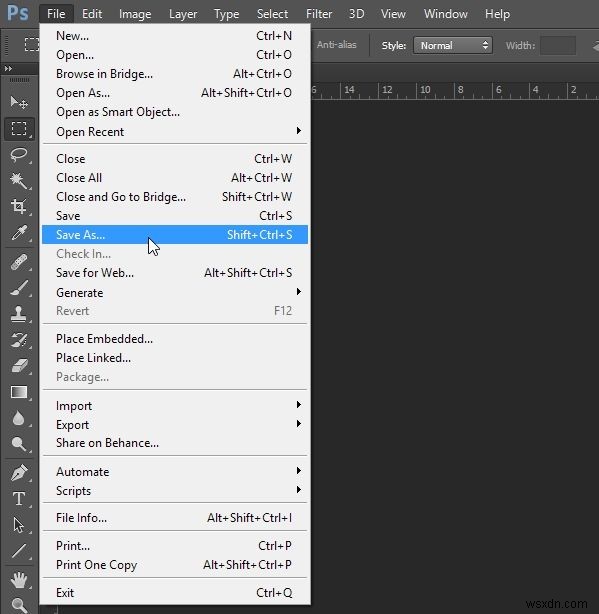The height and width of the screenshot is (614, 599).
Task: Open the Window menu
Action: (x=446, y=14)
